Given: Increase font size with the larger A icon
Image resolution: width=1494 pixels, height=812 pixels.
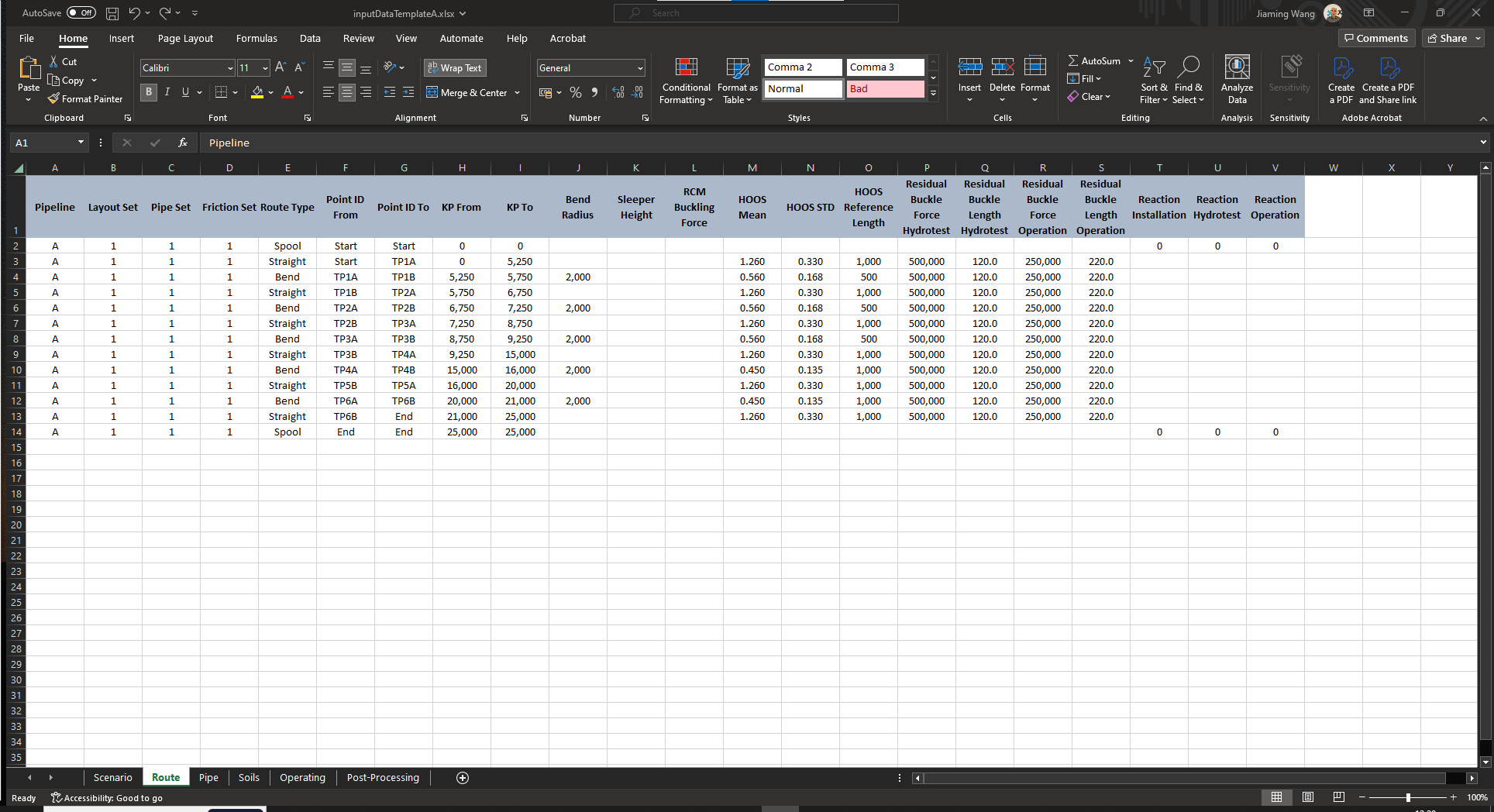Looking at the screenshot, I should [x=281, y=67].
